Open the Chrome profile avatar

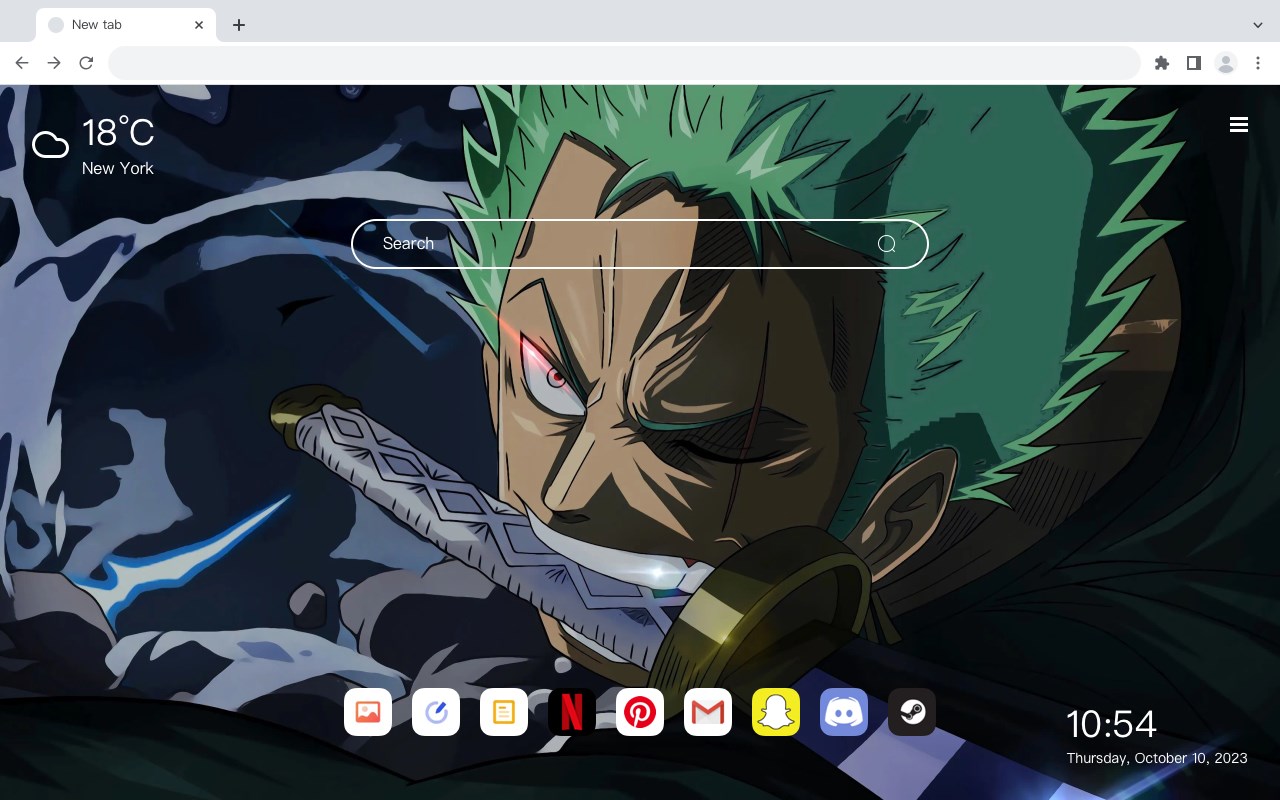coord(1226,63)
